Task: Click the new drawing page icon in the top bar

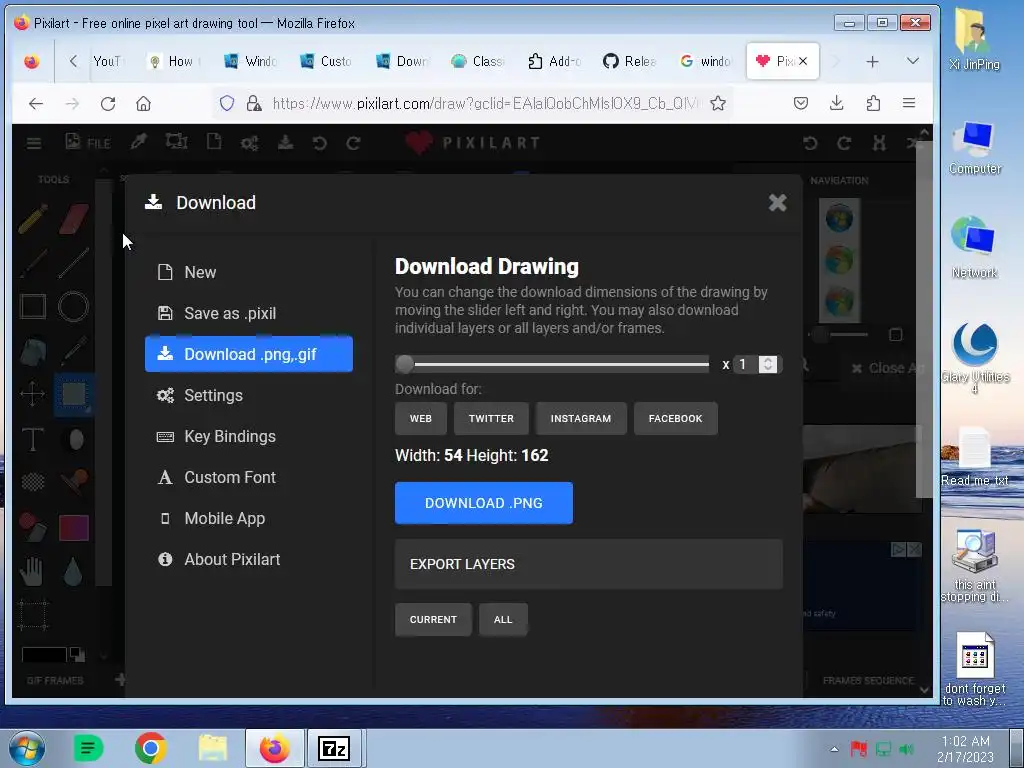Action: tap(214, 142)
